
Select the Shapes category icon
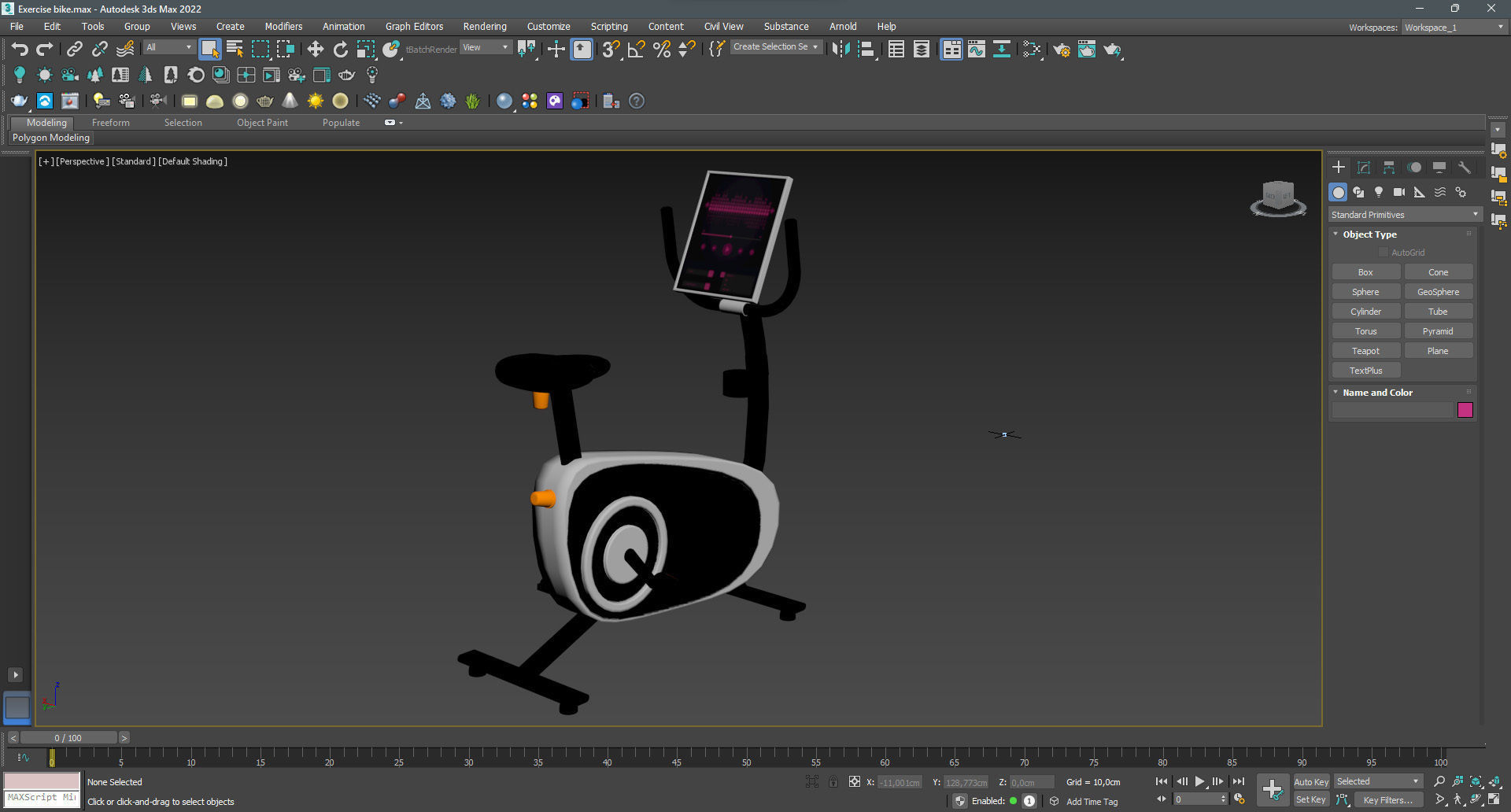(x=1358, y=192)
